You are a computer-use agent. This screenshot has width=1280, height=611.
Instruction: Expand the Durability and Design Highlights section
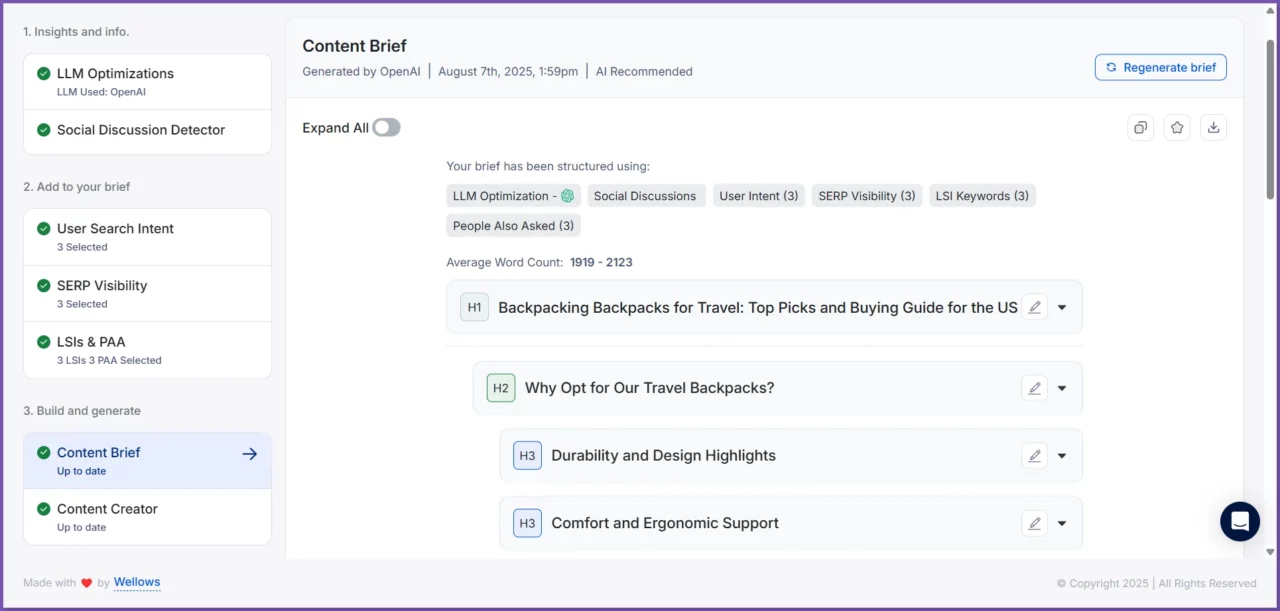pyautogui.click(x=1062, y=456)
